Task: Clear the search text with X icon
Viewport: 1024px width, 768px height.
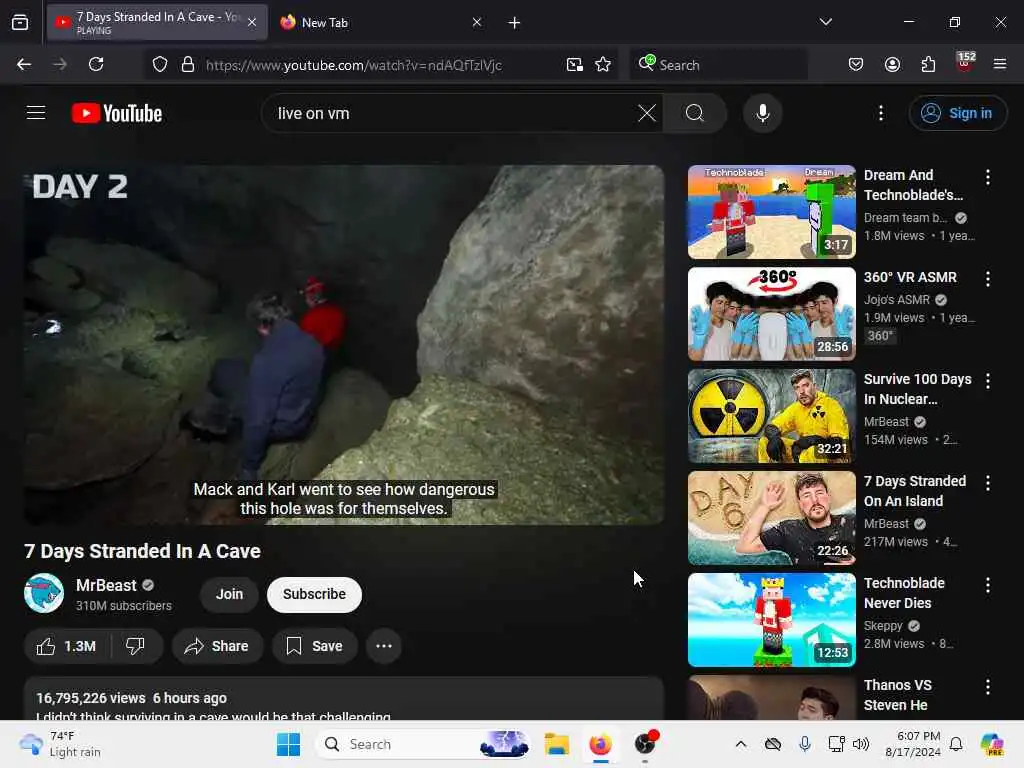Action: [x=647, y=113]
